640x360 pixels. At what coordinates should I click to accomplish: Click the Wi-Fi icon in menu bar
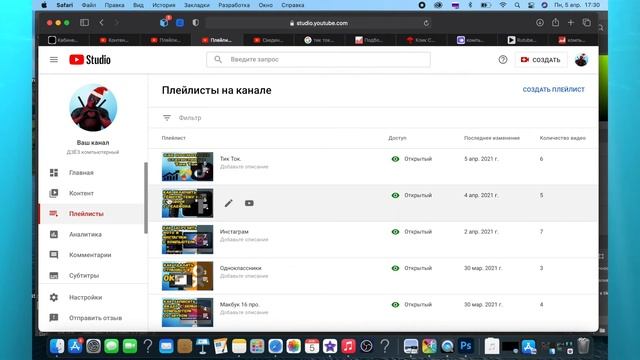(x=503, y=5)
